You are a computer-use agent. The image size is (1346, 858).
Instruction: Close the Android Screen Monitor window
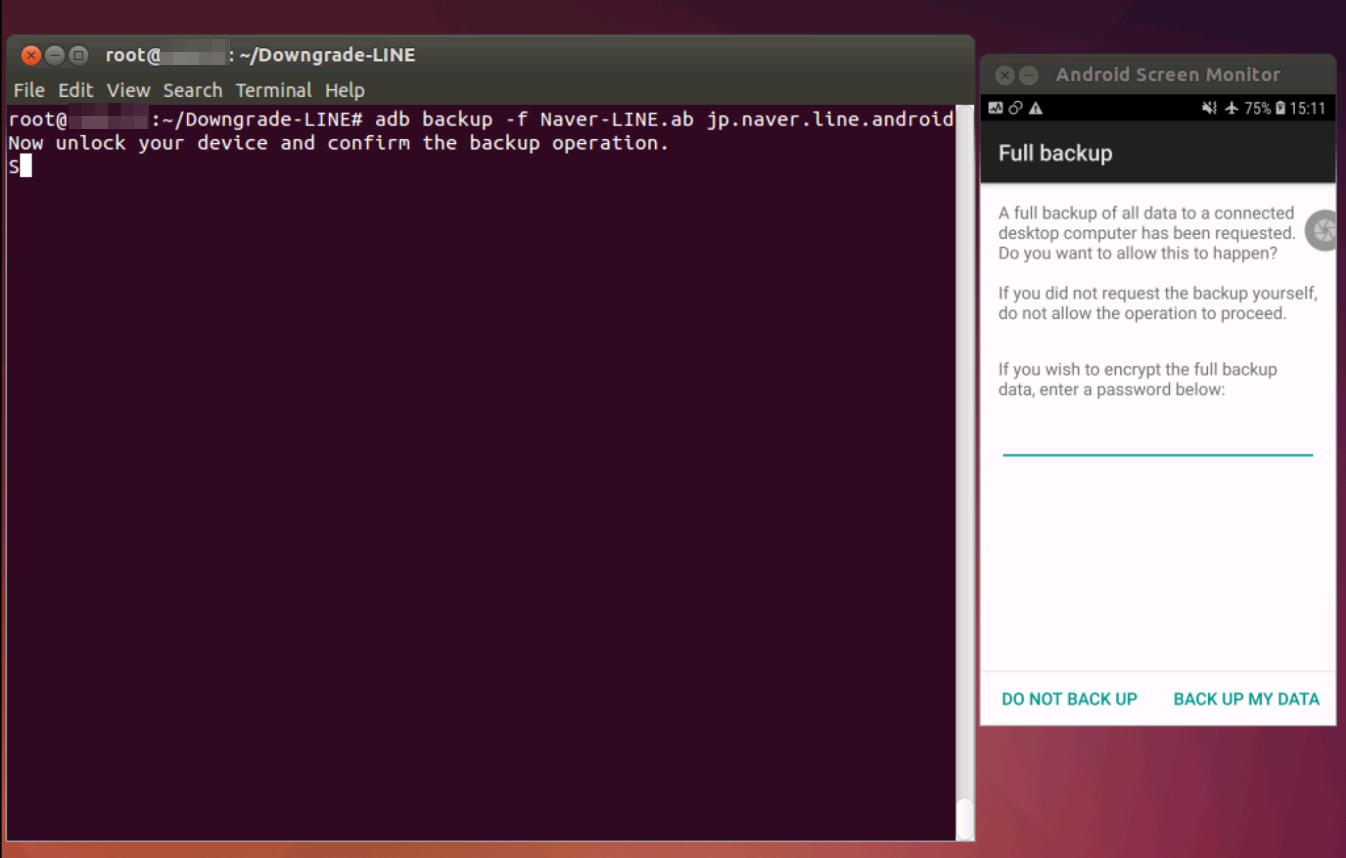[1005, 75]
